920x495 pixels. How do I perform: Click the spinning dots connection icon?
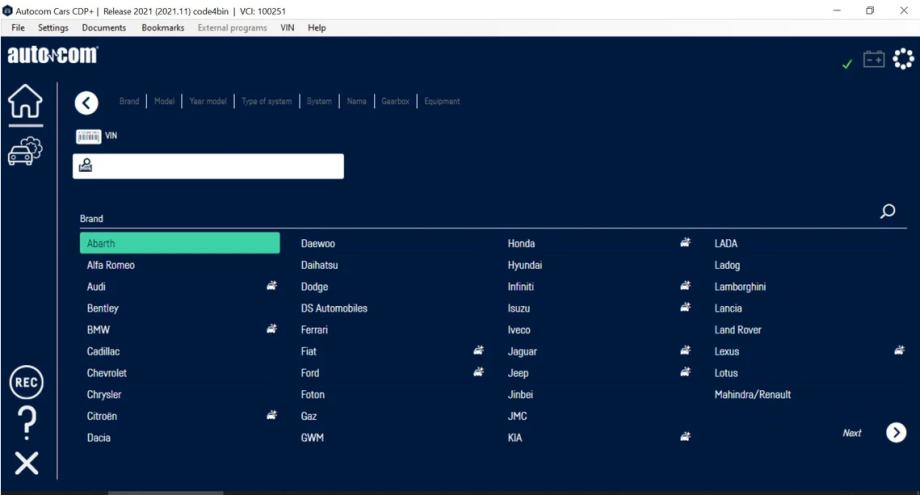903,60
